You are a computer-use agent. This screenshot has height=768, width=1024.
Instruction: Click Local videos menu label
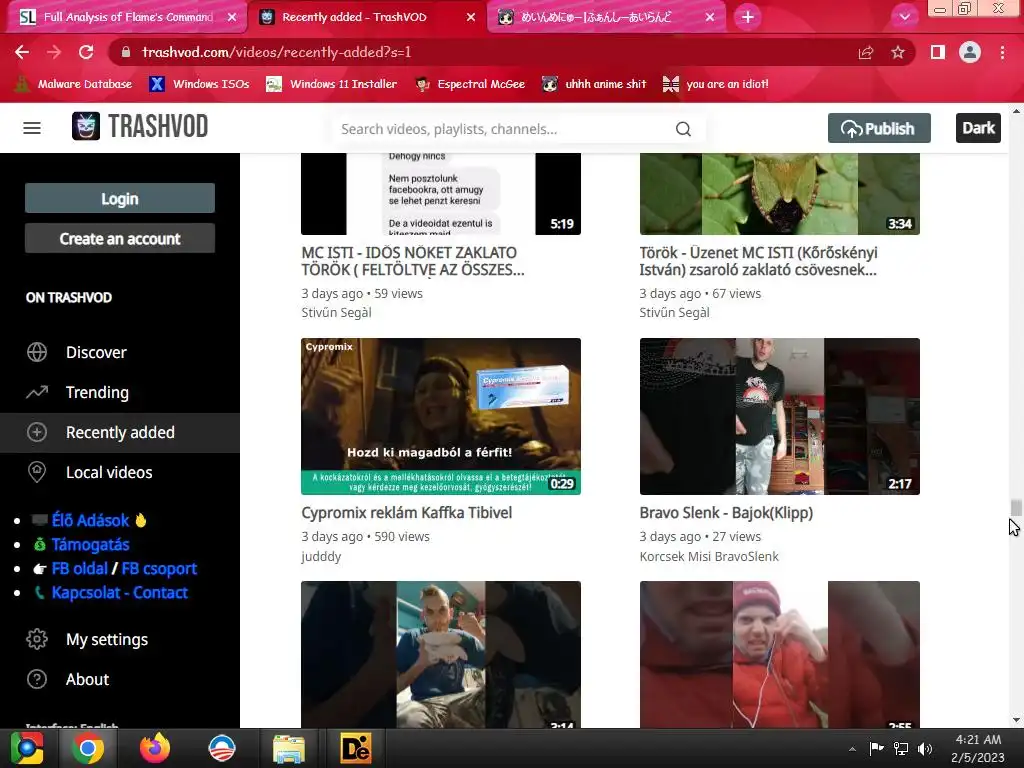click(109, 472)
